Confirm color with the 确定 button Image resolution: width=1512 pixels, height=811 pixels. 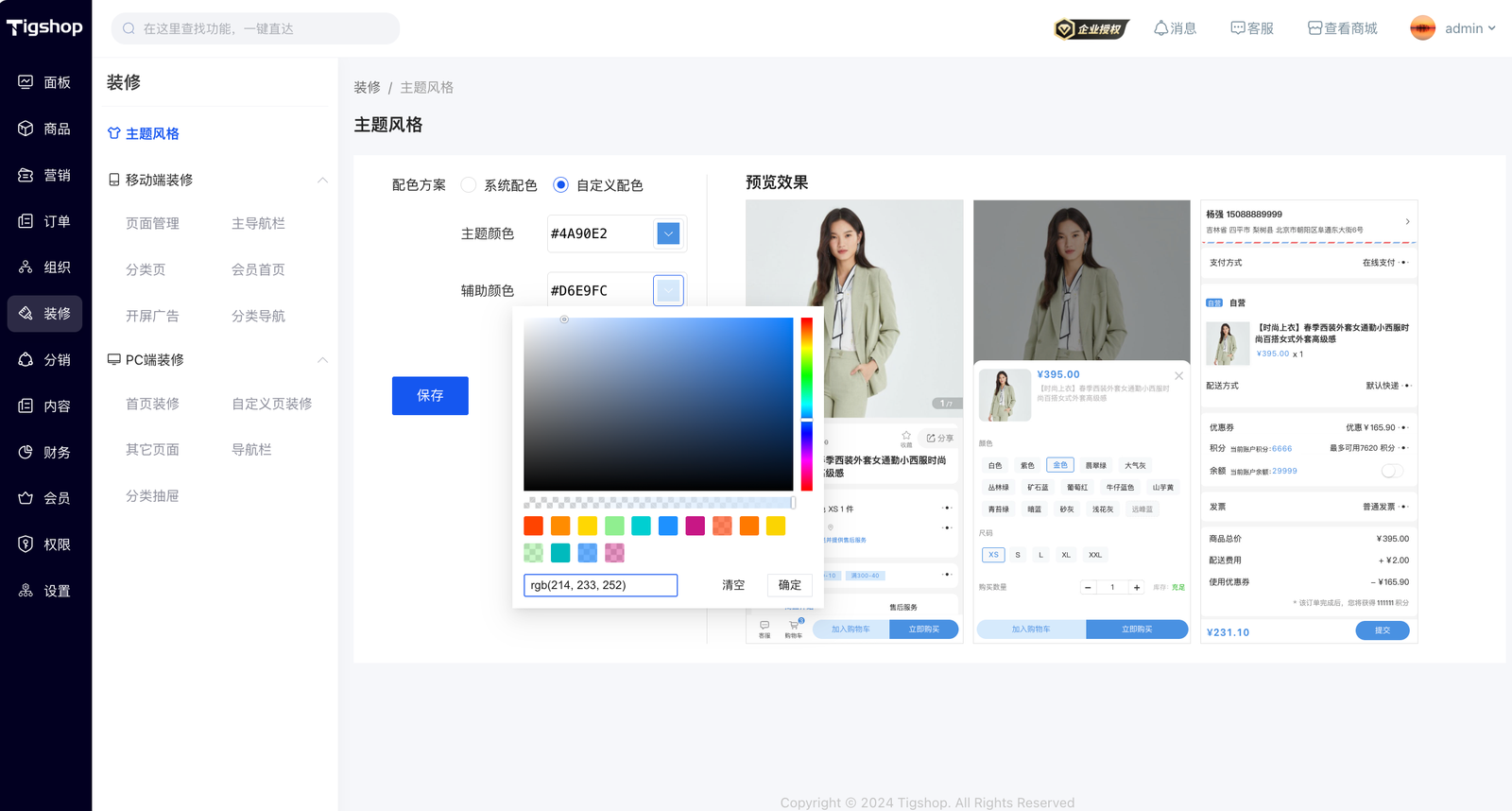[789, 585]
